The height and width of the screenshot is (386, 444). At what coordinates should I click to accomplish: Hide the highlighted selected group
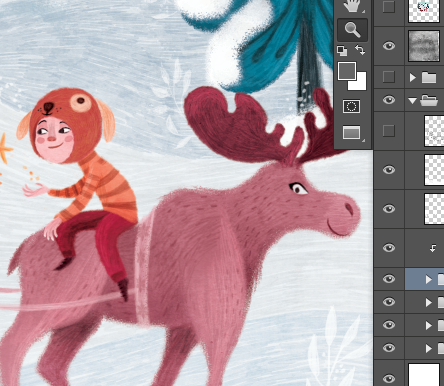coord(389,279)
